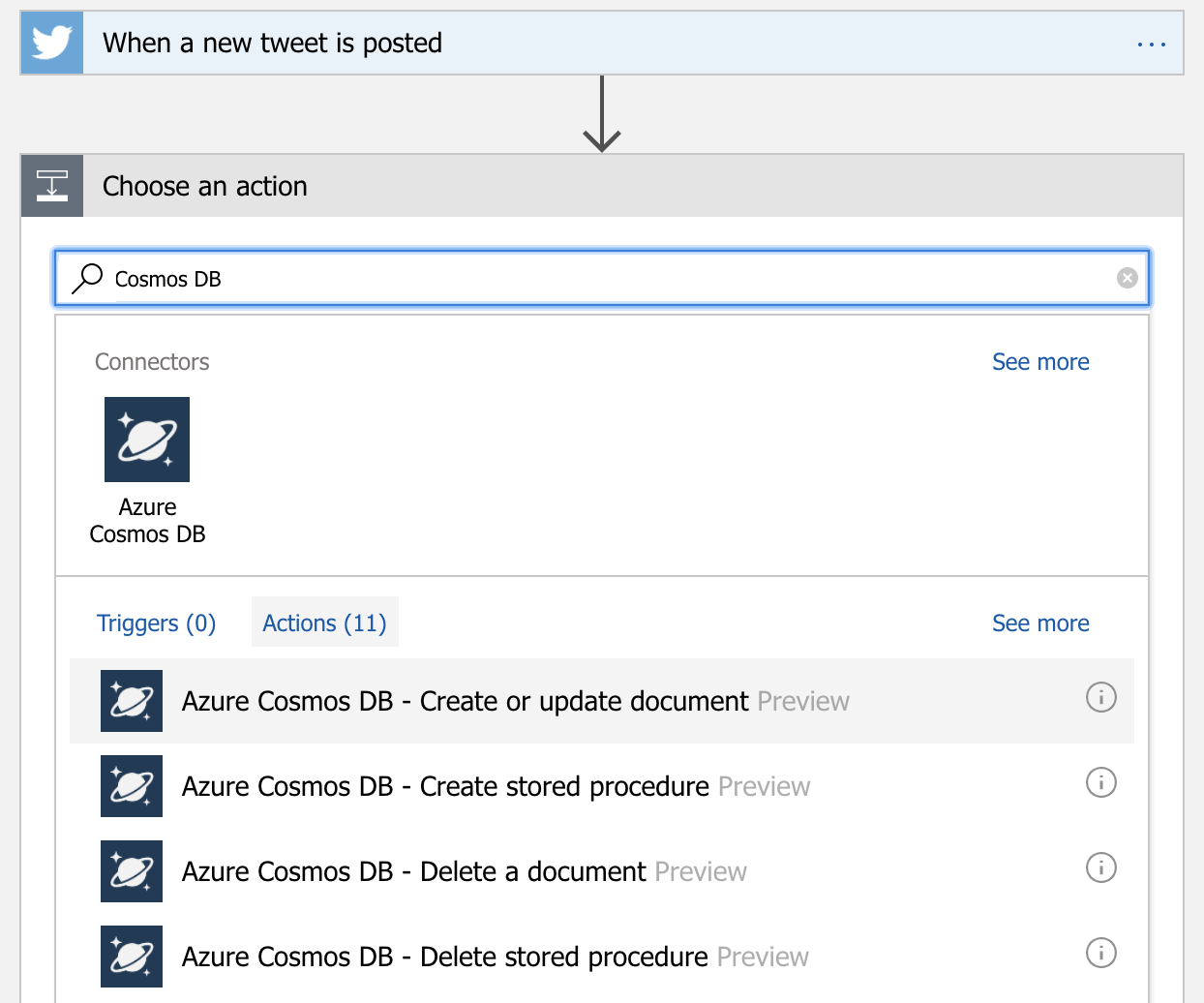Choose Create stored procedure action
Screen dimensions: 1204x1003
tap(445, 786)
